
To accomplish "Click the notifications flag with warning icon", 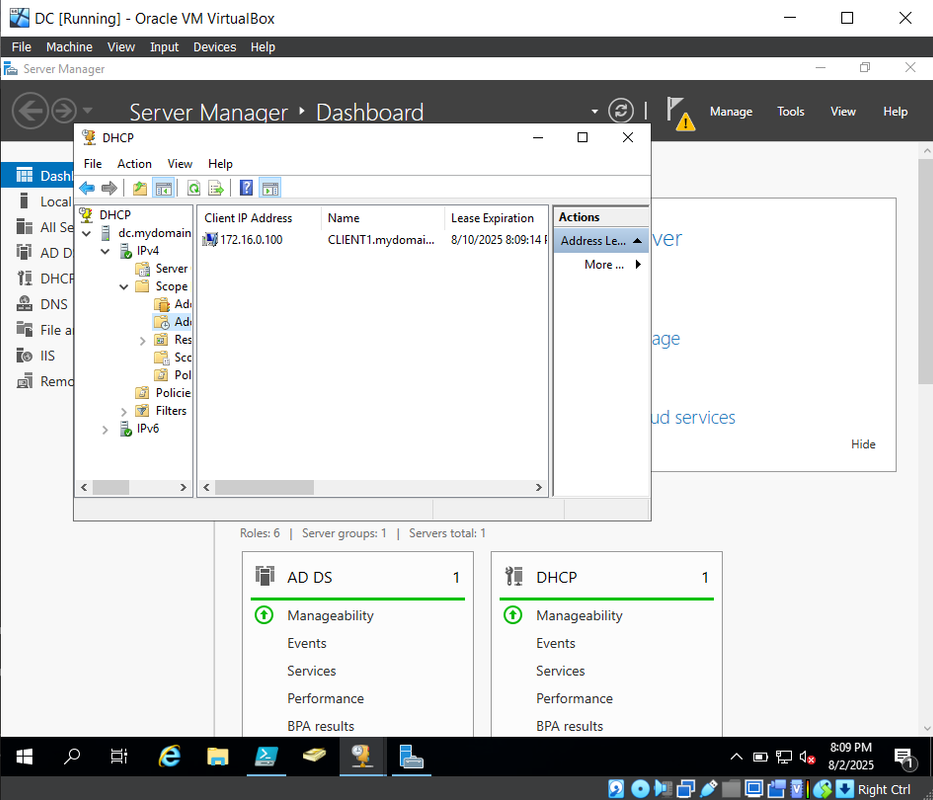I will pyautogui.click(x=680, y=112).
